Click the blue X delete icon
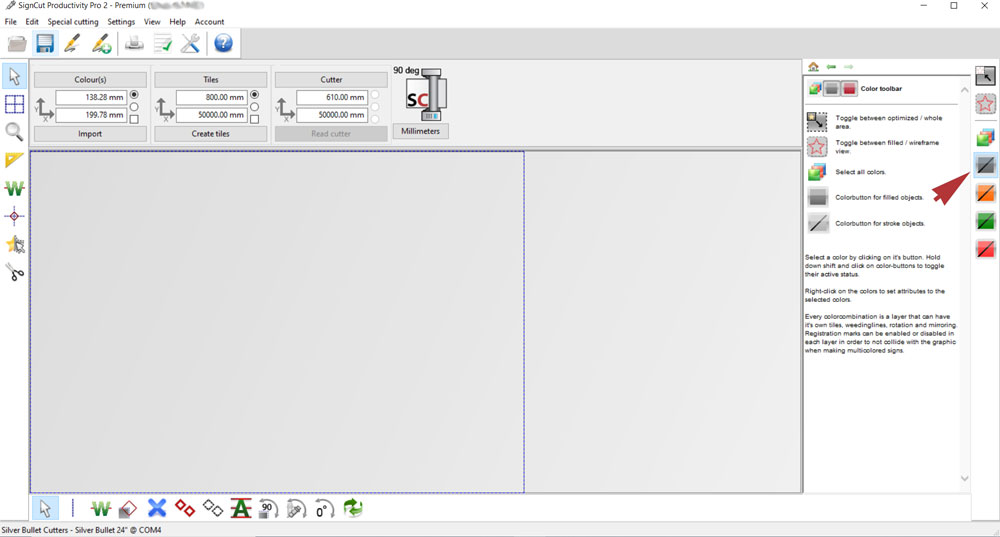The height and width of the screenshot is (537, 1000). pyautogui.click(x=157, y=508)
